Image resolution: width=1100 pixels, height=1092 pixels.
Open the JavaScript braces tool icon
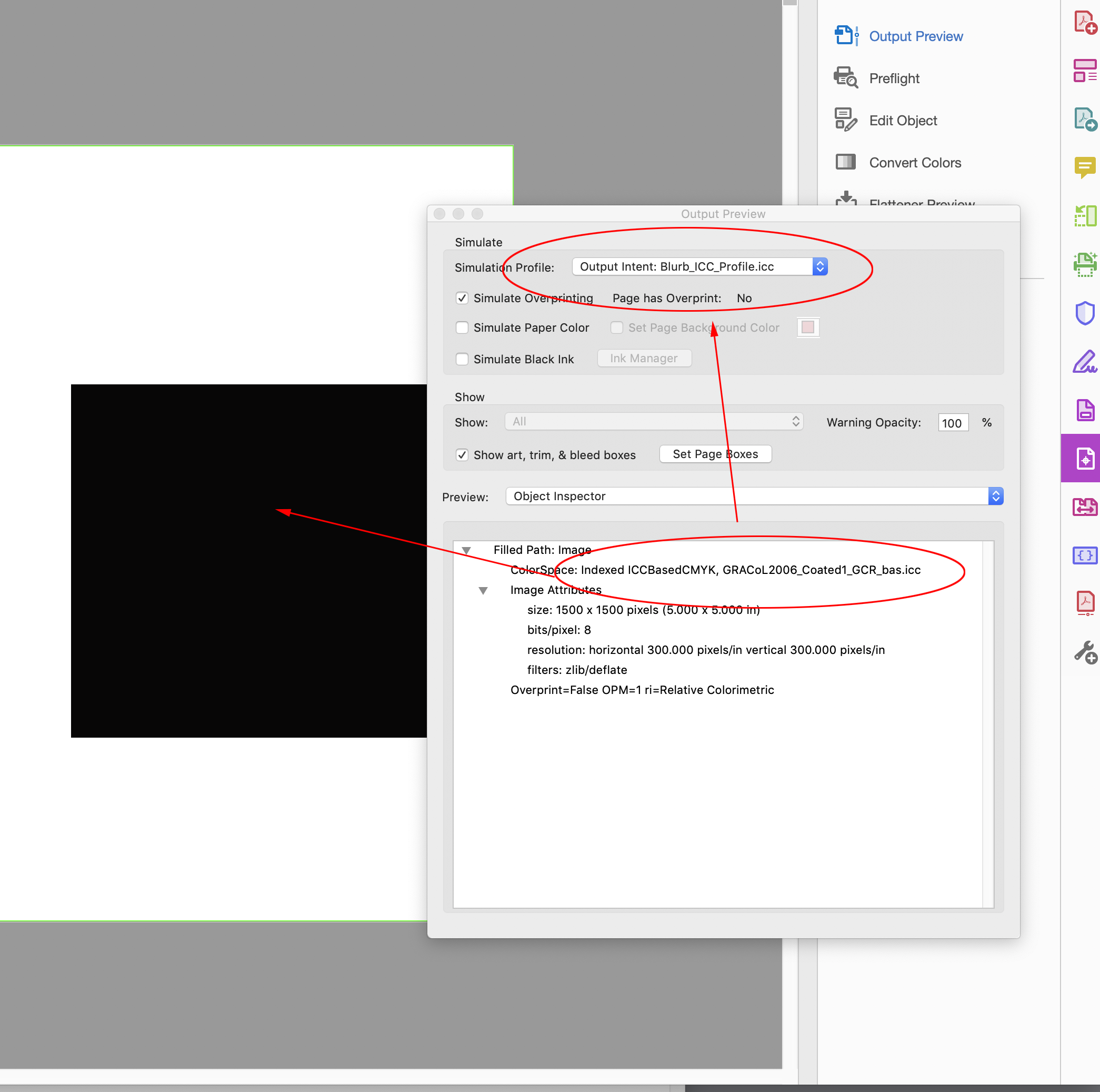point(1085,555)
